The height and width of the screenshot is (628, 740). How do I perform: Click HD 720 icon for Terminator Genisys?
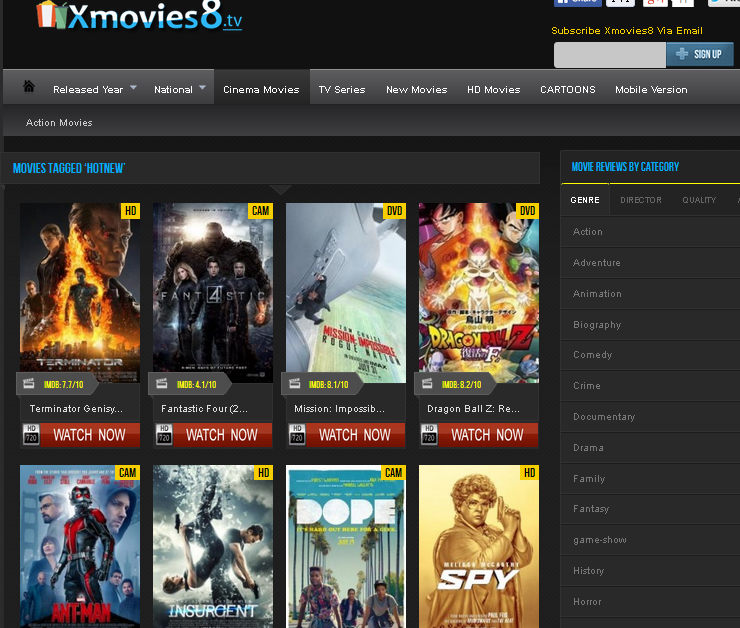pos(31,435)
